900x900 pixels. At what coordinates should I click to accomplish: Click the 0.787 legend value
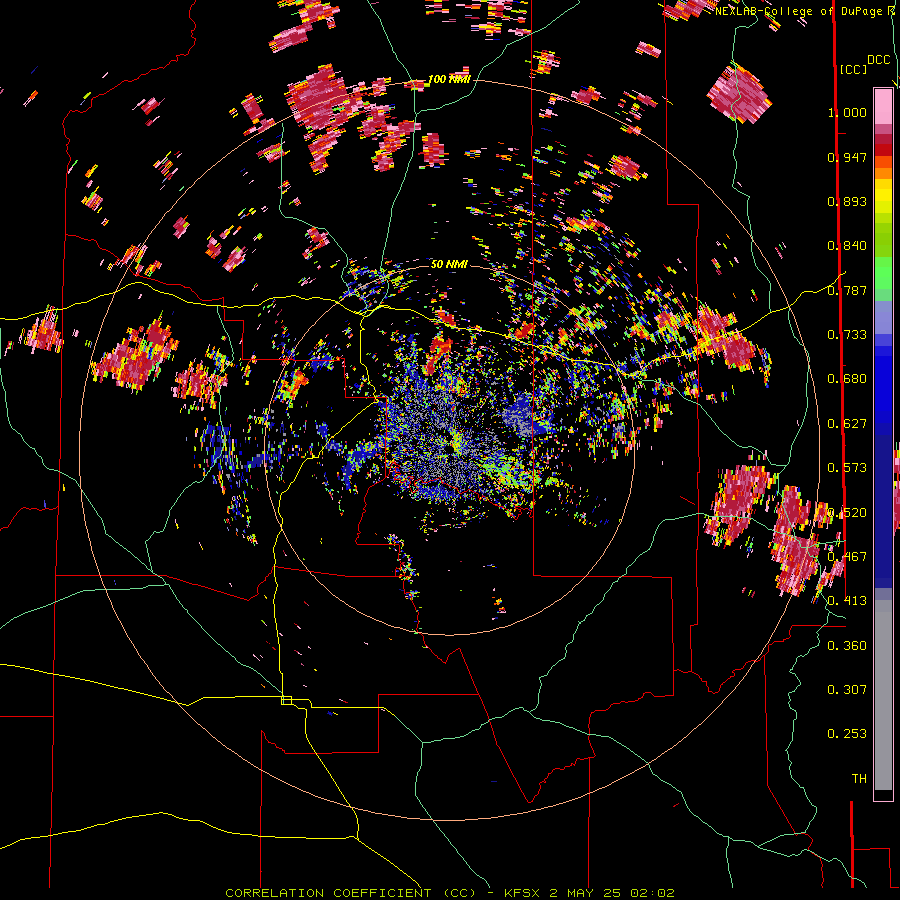pyautogui.click(x=847, y=290)
